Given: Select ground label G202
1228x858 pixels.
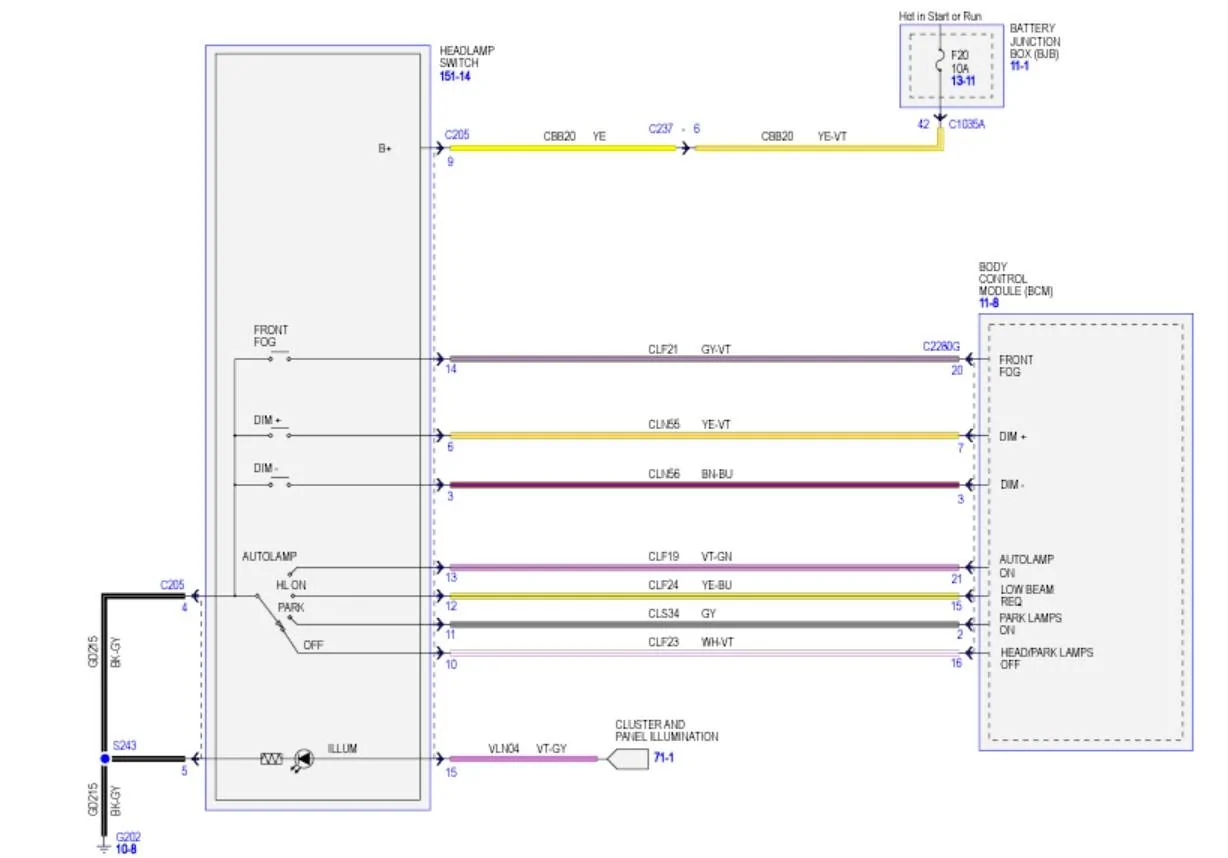Looking at the screenshot, I should pyautogui.click(x=127, y=838).
